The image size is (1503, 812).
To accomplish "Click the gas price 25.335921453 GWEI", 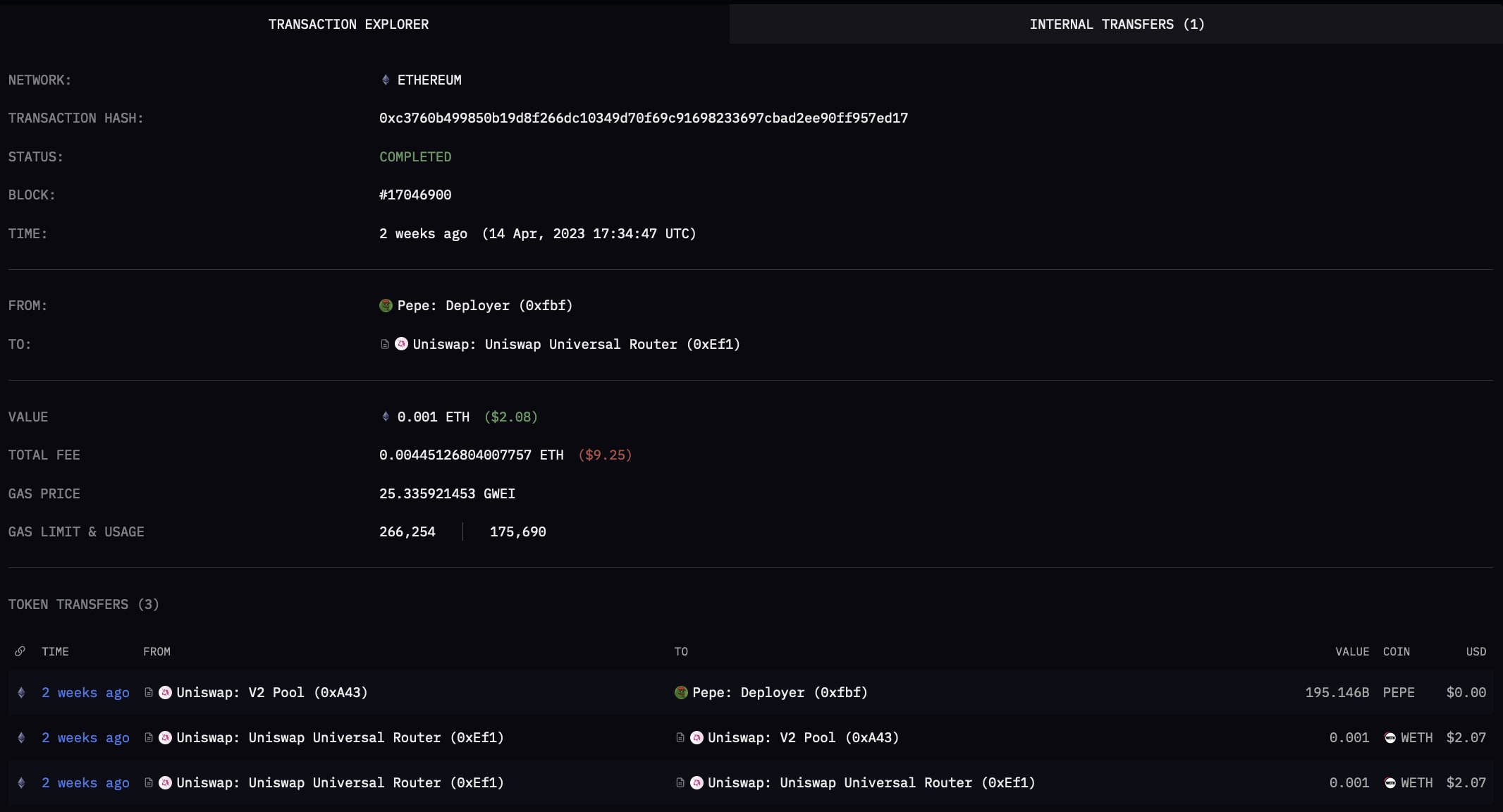I will pyautogui.click(x=447, y=493).
